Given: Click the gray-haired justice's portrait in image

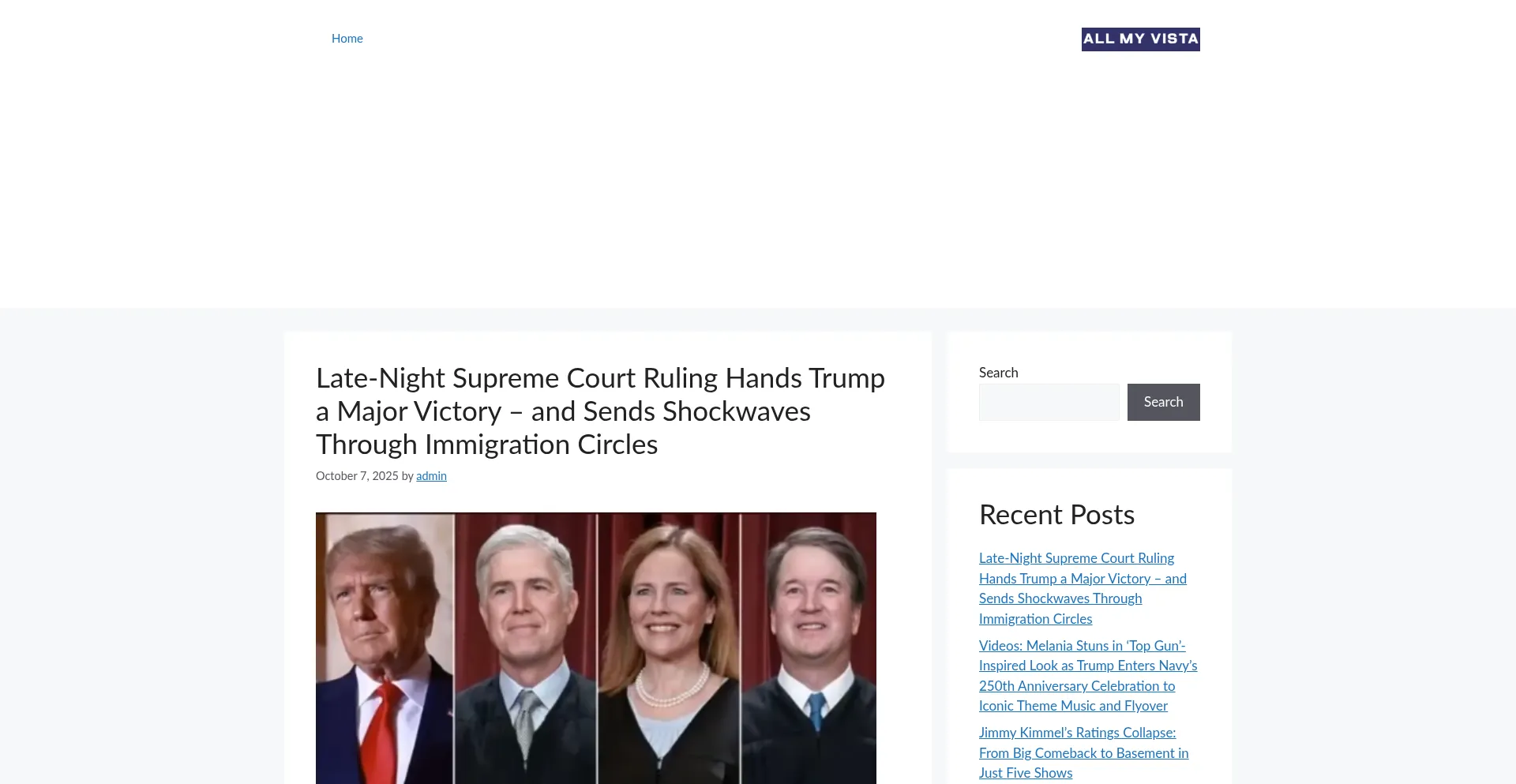Looking at the screenshot, I should pos(525,648).
